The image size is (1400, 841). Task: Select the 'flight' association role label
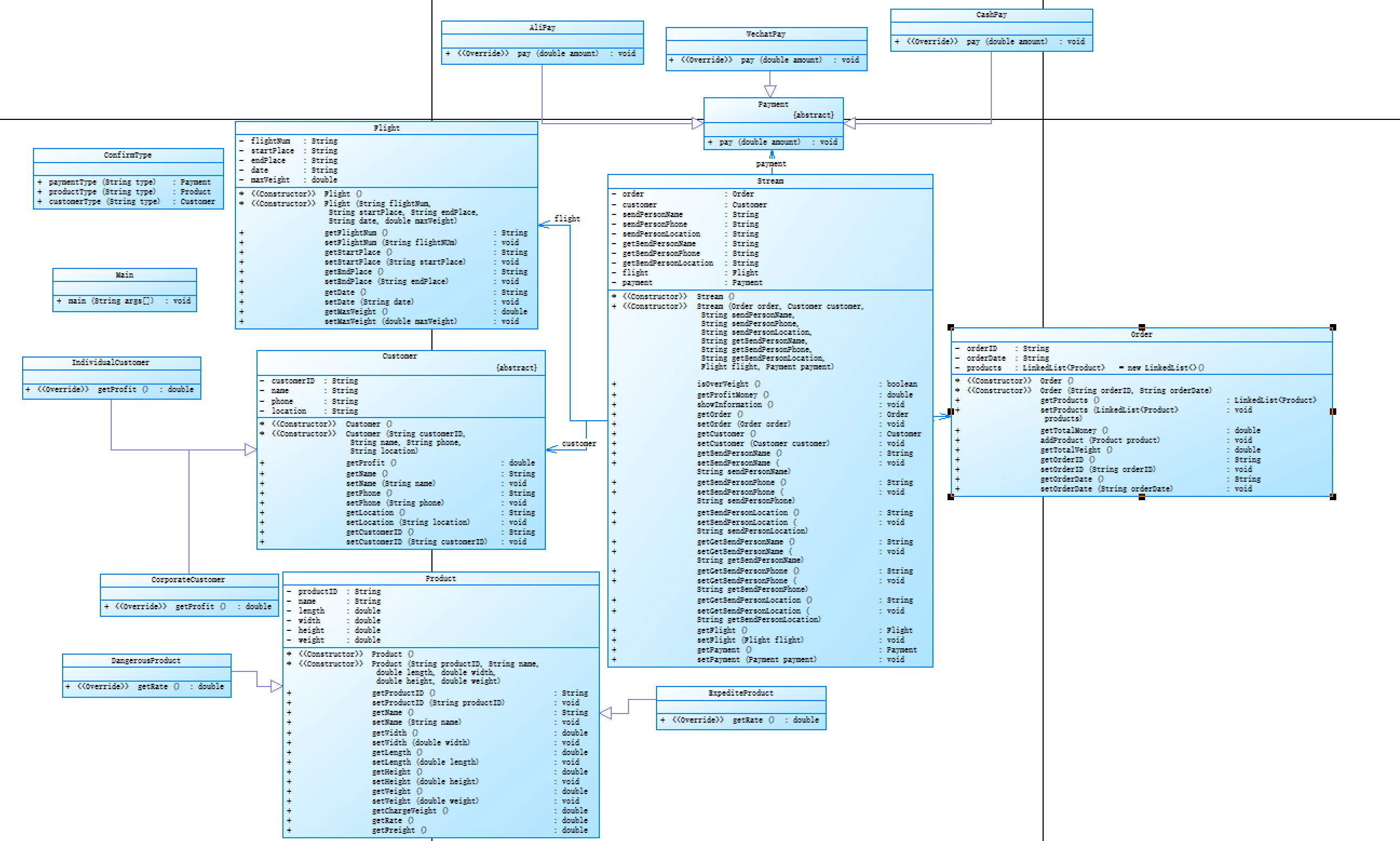[567, 219]
